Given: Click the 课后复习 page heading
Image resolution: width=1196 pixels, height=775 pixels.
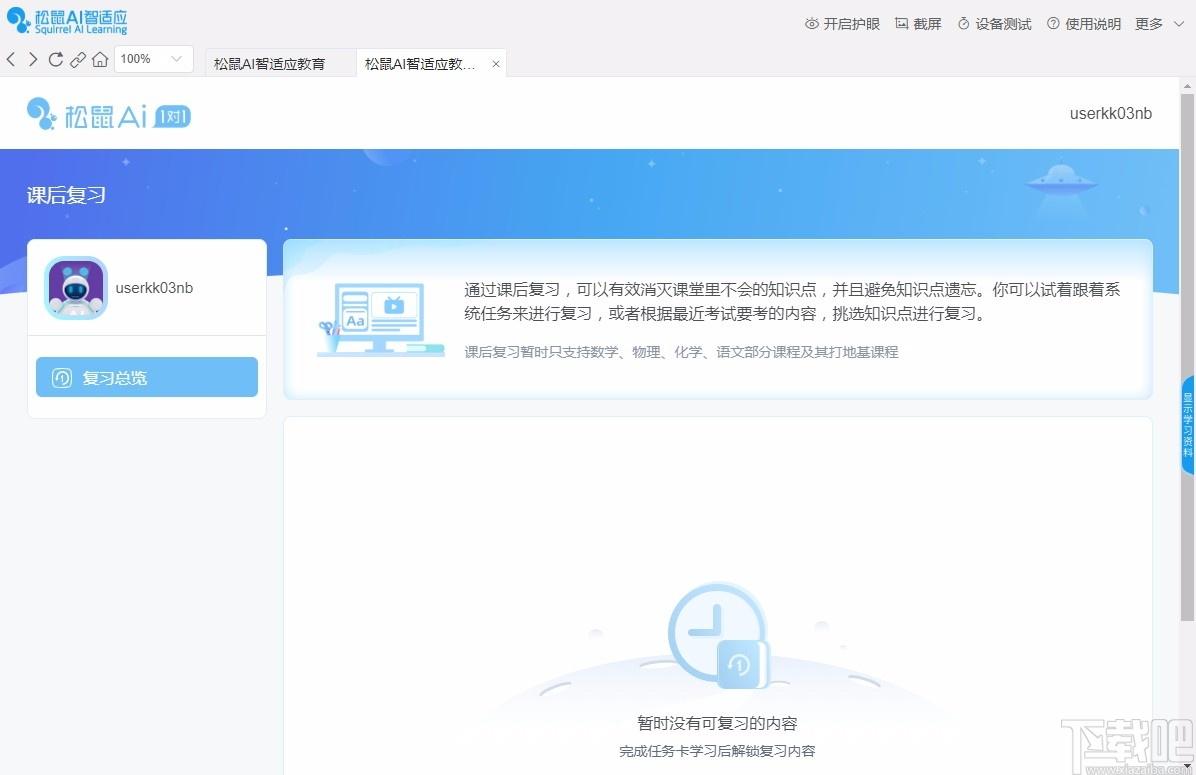Looking at the screenshot, I should 66,195.
